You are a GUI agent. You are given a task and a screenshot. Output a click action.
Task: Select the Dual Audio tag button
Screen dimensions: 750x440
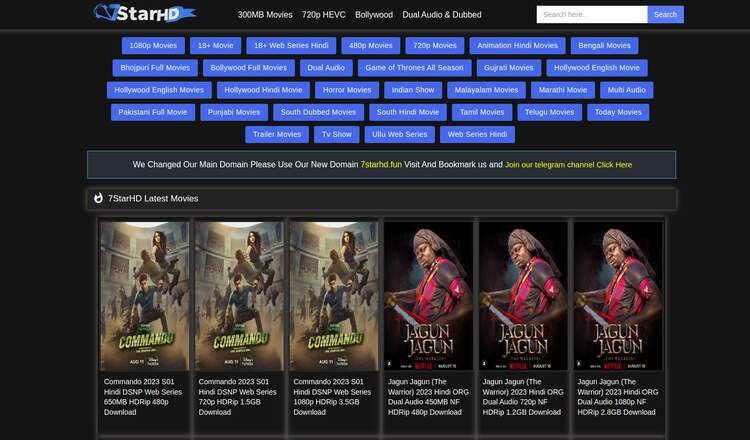pos(326,68)
